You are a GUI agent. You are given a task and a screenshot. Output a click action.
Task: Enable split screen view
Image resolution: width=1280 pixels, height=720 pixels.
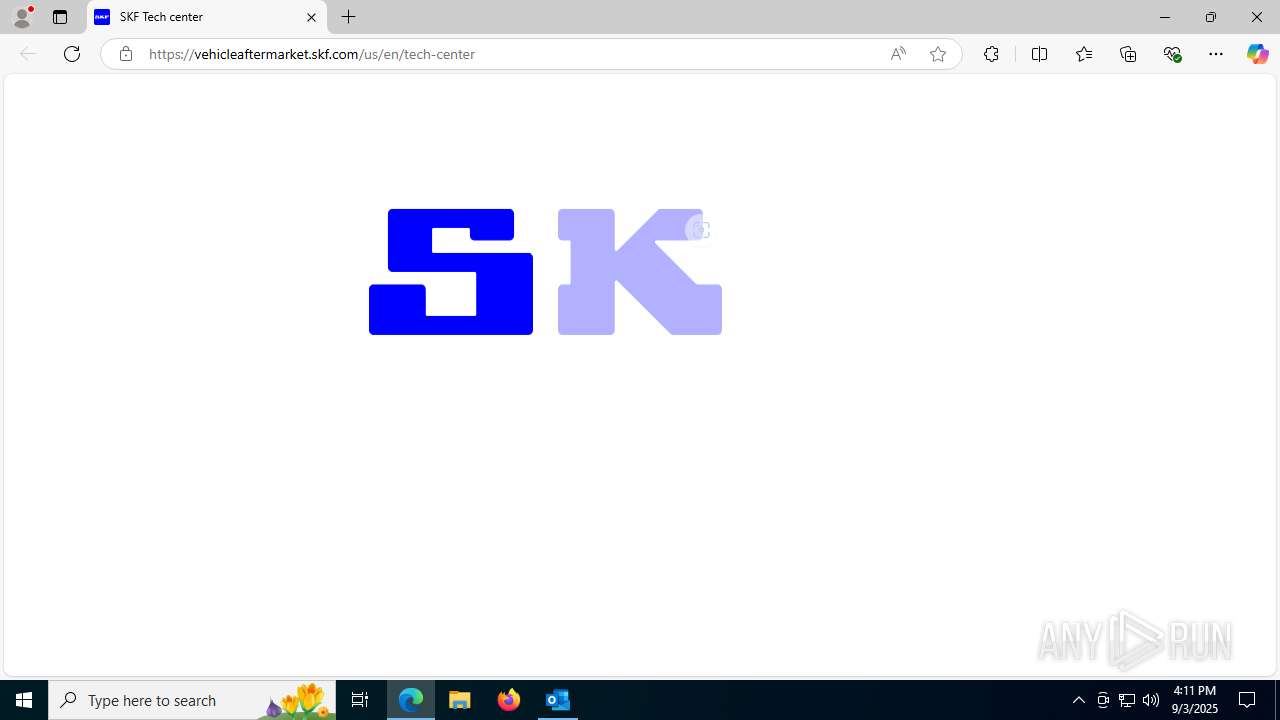[x=1039, y=54]
